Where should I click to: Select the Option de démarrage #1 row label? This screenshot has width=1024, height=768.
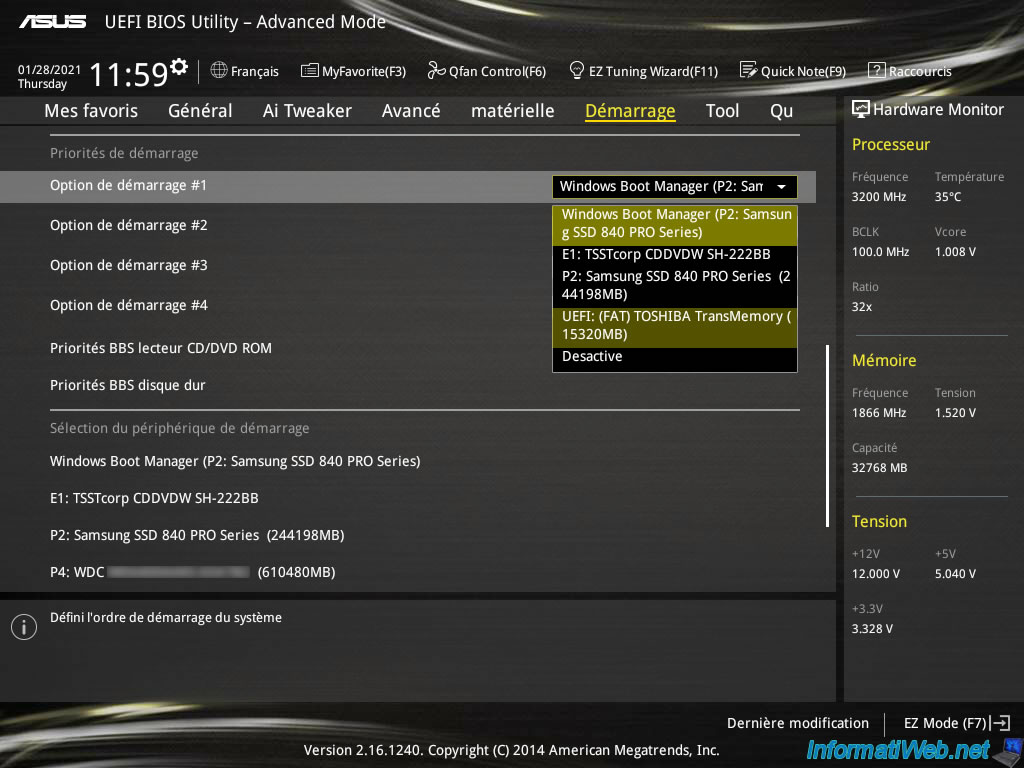pos(129,185)
